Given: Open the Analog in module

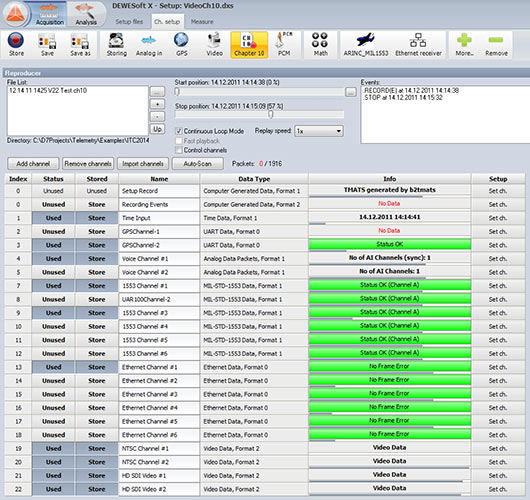Looking at the screenshot, I should [x=149, y=44].
